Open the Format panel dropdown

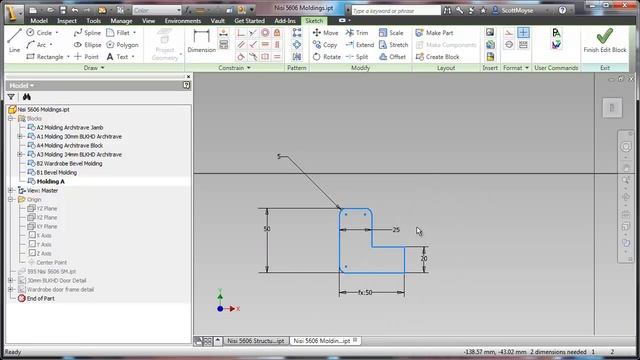tap(516, 68)
